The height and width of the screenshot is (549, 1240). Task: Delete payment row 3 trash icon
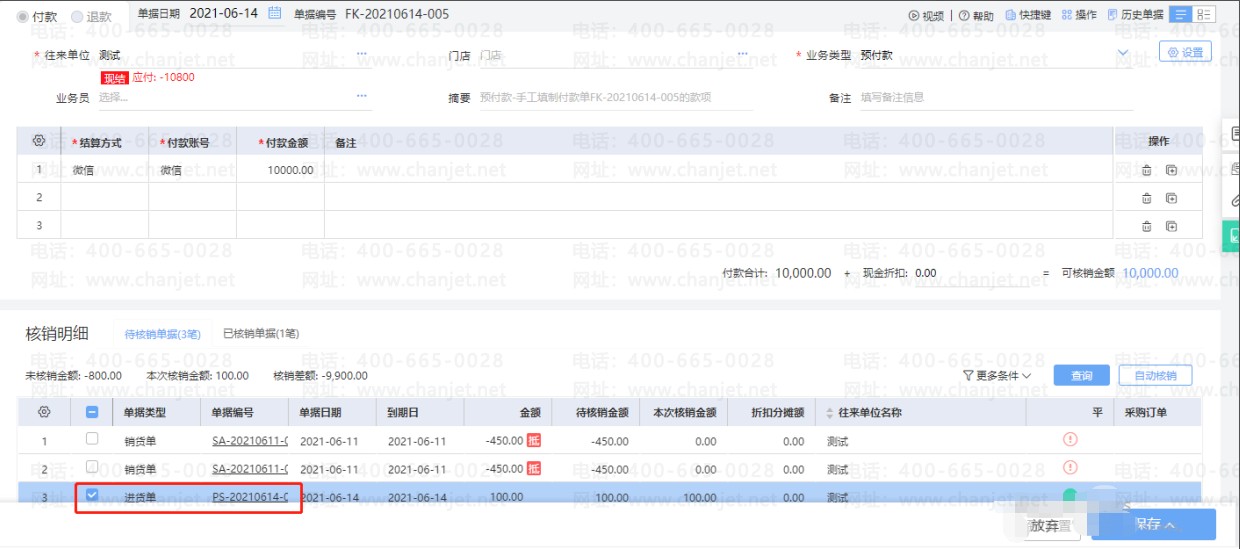pyautogui.click(x=1147, y=226)
